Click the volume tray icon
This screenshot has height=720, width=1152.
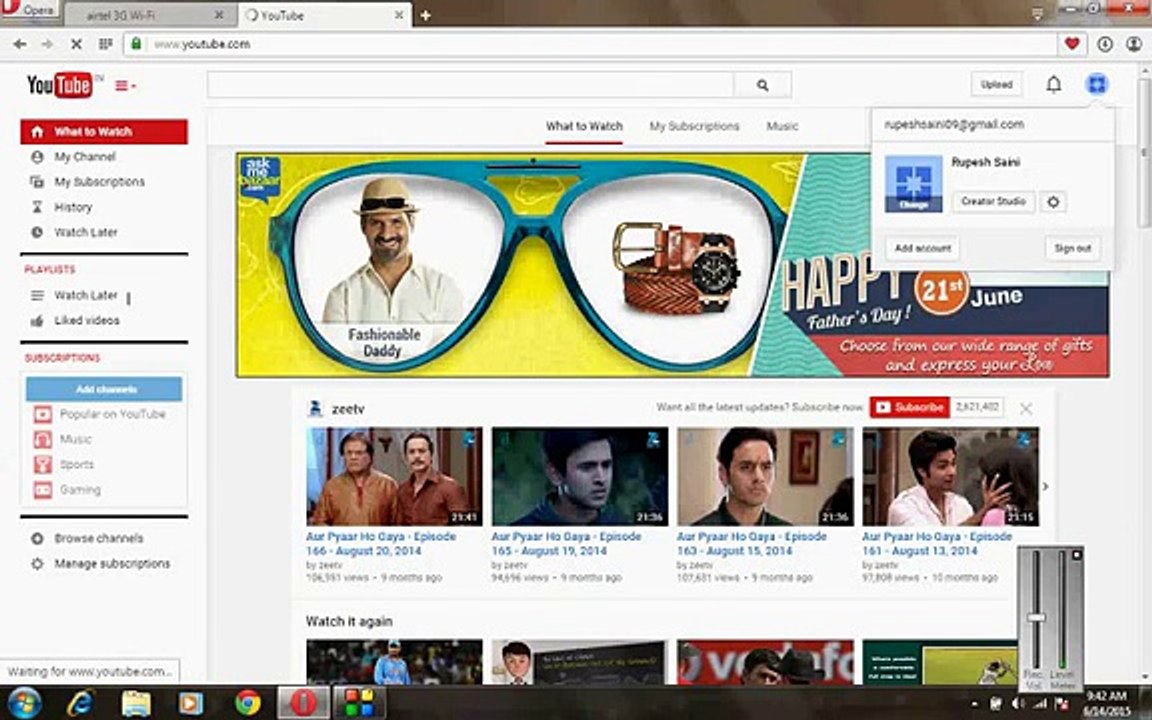(x=1018, y=704)
